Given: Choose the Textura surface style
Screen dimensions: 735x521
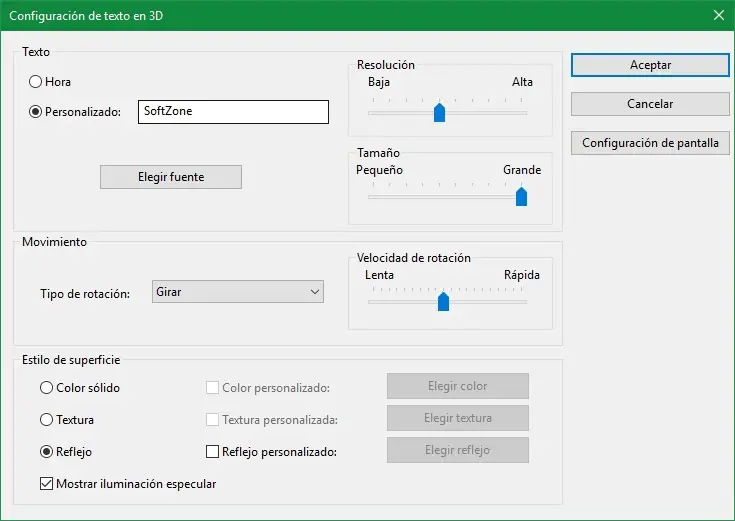Looking at the screenshot, I should click(47, 419).
